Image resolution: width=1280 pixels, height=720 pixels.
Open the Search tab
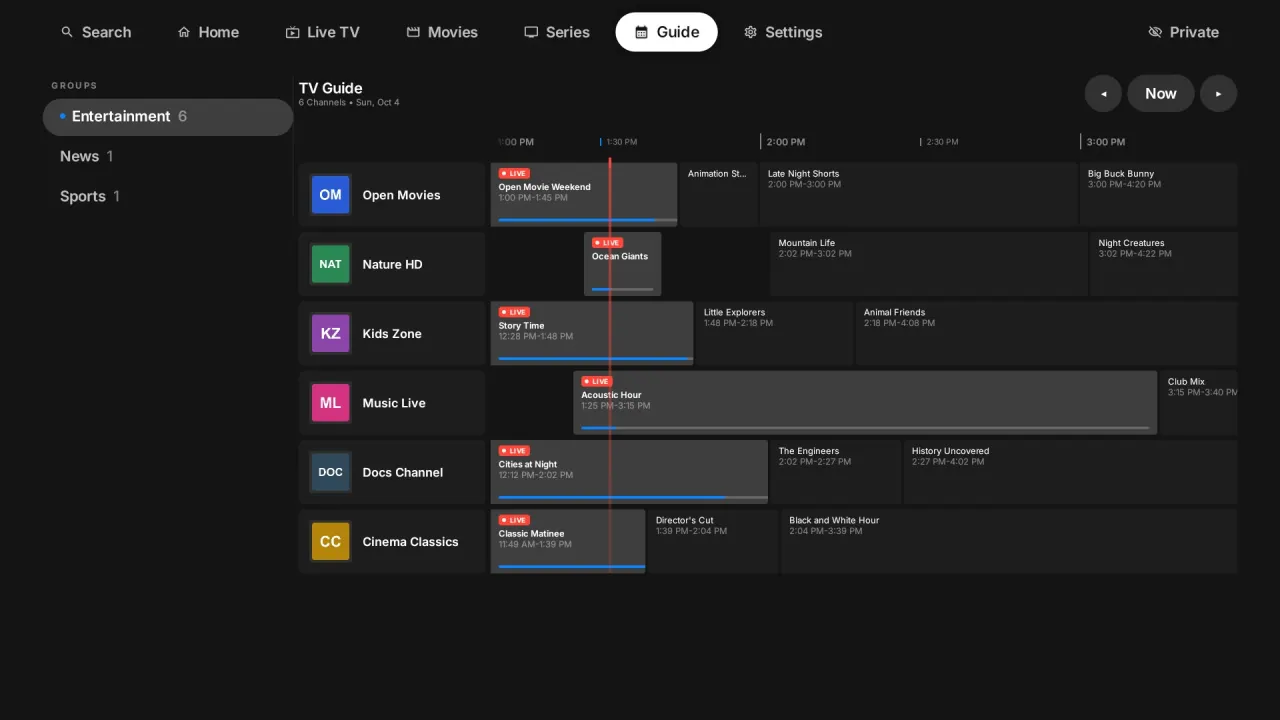(x=96, y=32)
